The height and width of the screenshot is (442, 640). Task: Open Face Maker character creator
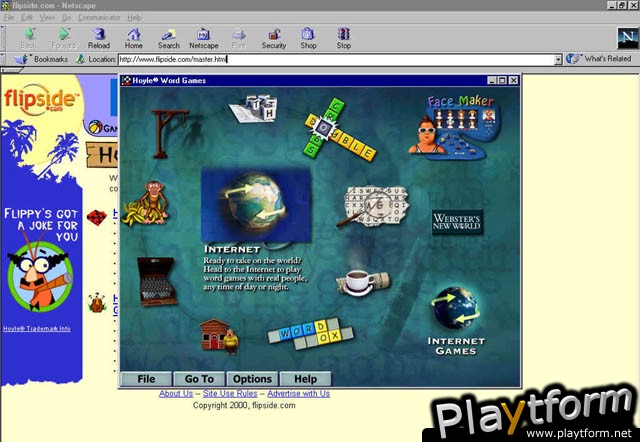(x=455, y=127)
